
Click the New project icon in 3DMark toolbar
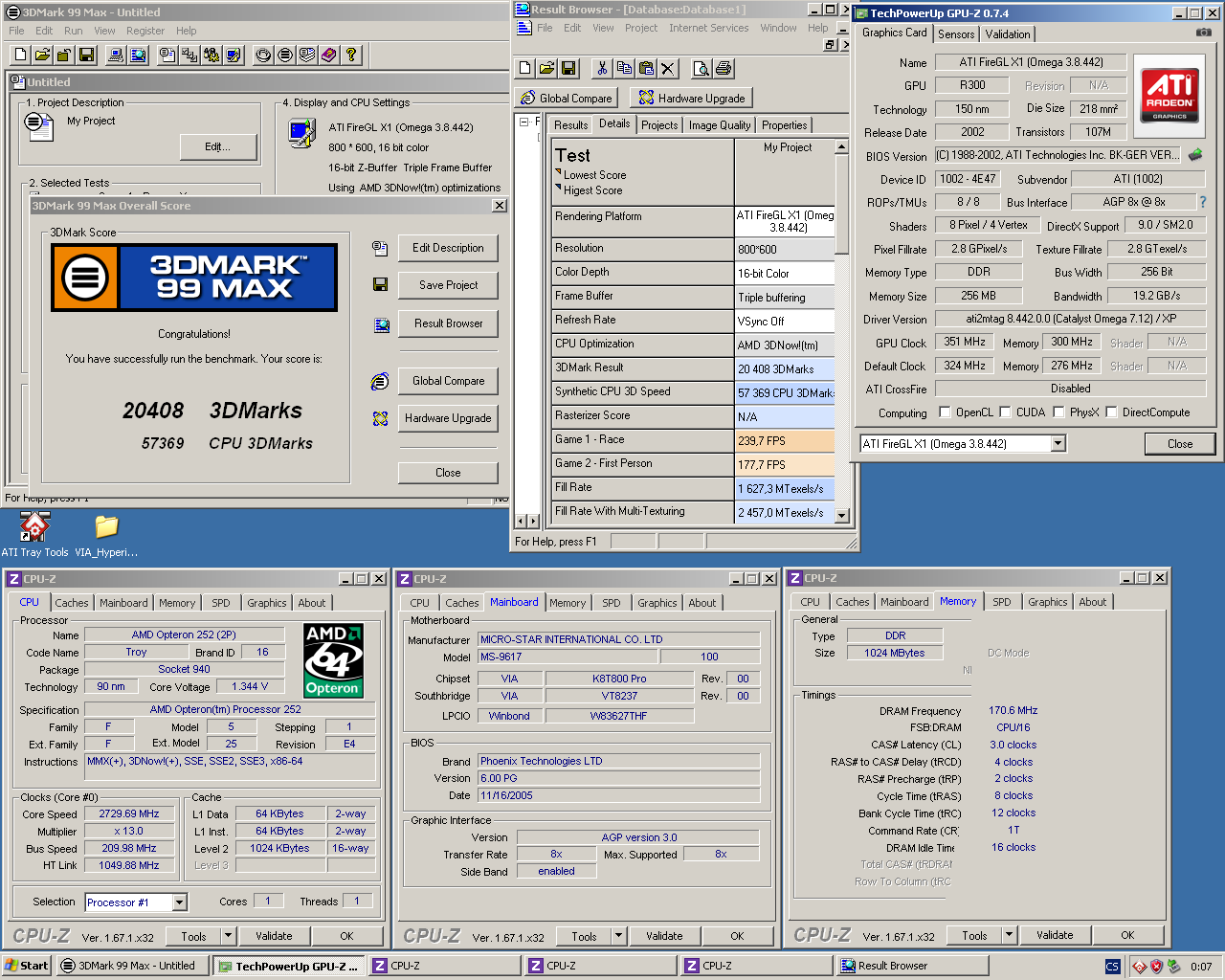click(x=22, y=56)
